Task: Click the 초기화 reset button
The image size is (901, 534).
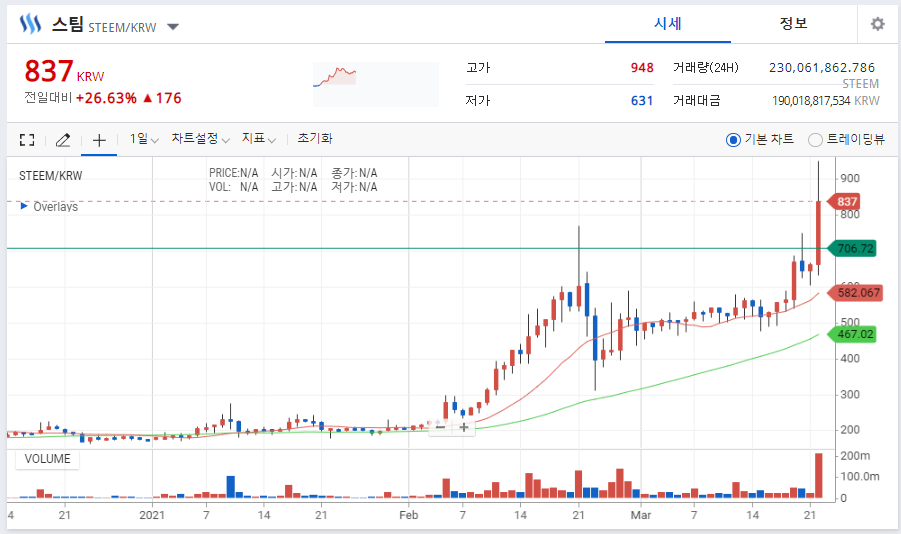Action: pos(315,139)
